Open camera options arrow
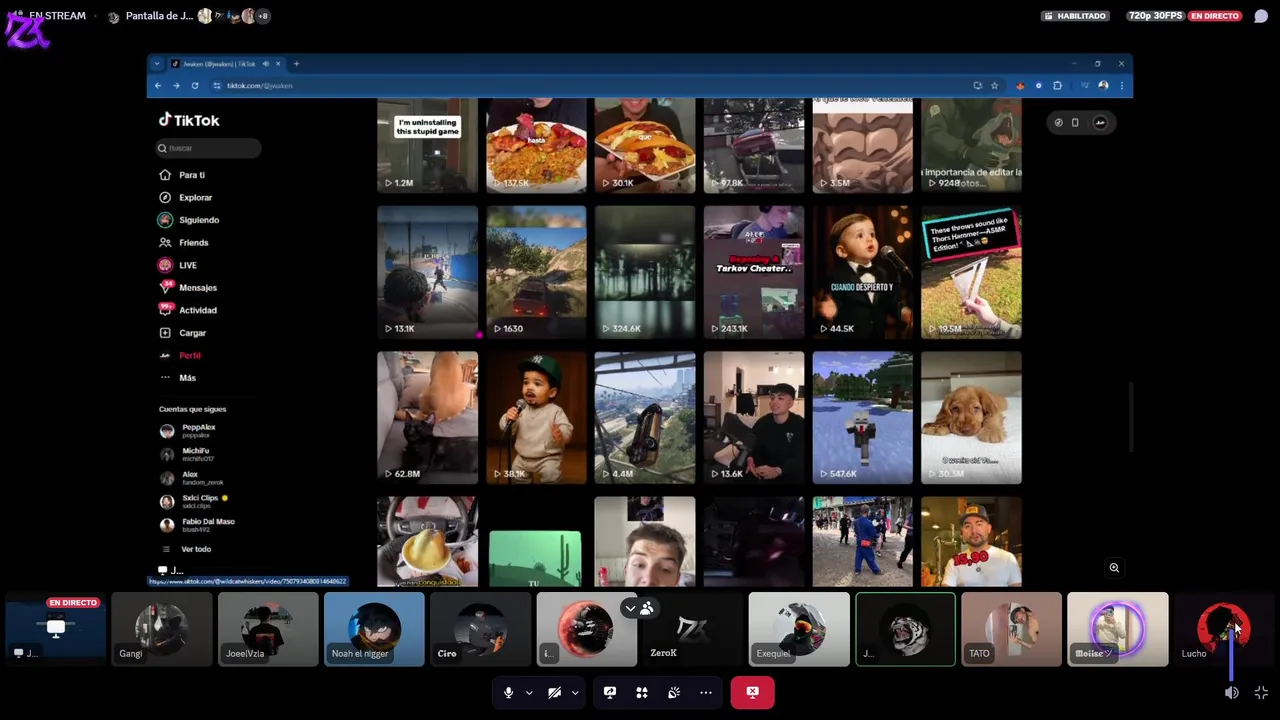1280x720 pixels. 575,692
